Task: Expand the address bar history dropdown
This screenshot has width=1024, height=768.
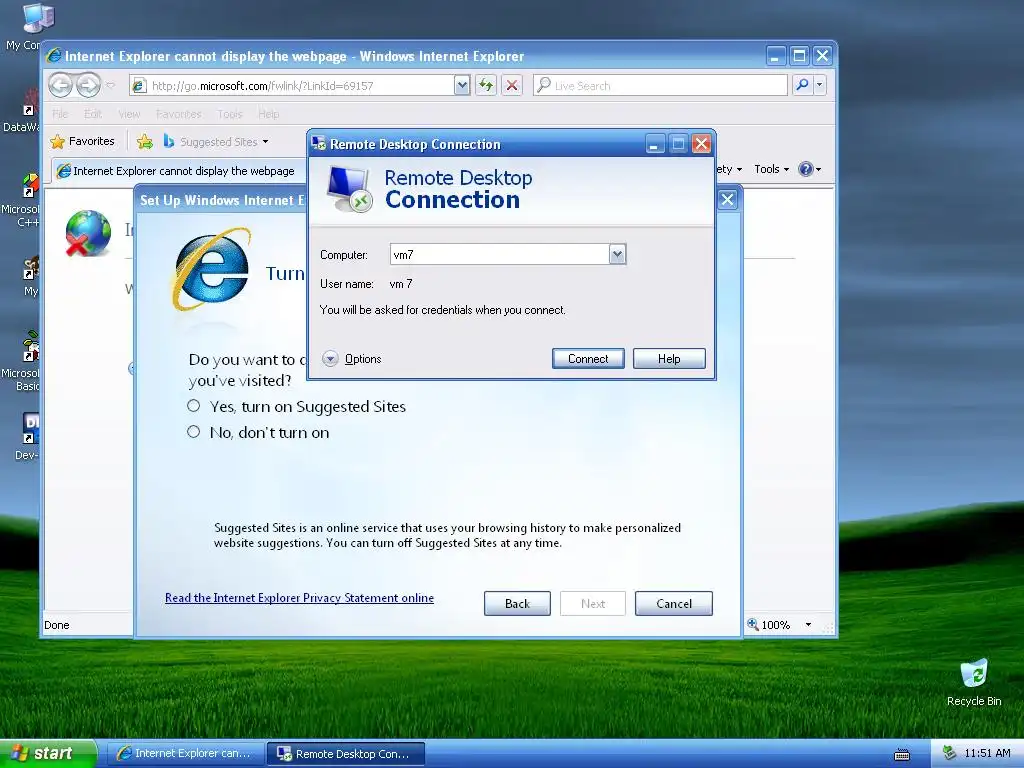Action: tap(462, 85)
